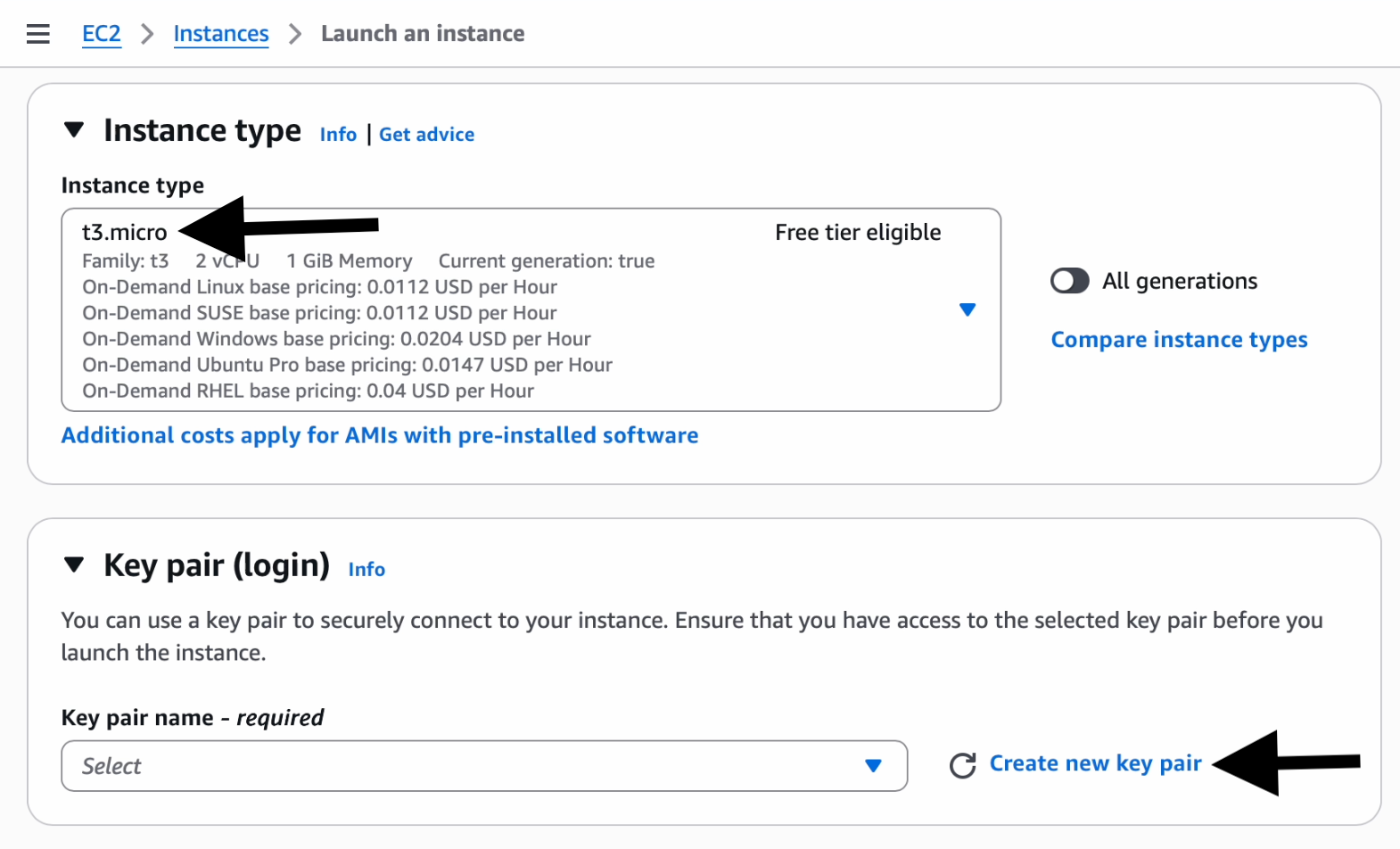Click 'On-Demand SUSE base pricing' line
The image size is (1400, 849).
[x=319, y=313]
